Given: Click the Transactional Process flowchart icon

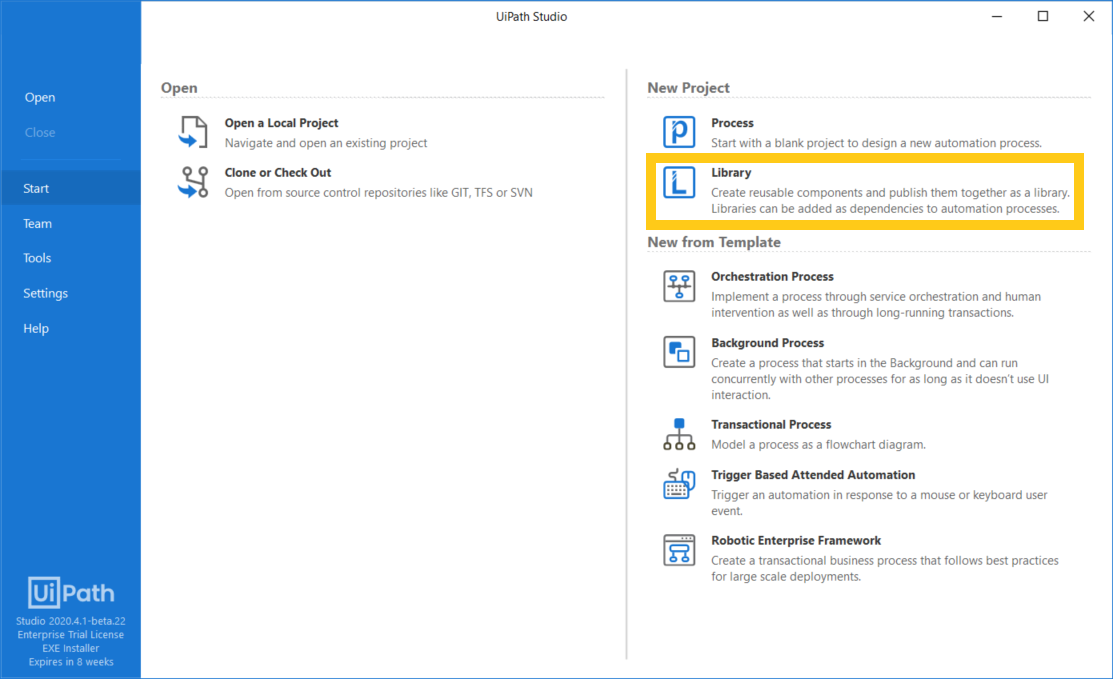Looking at the screenshot, I should 679,434.
